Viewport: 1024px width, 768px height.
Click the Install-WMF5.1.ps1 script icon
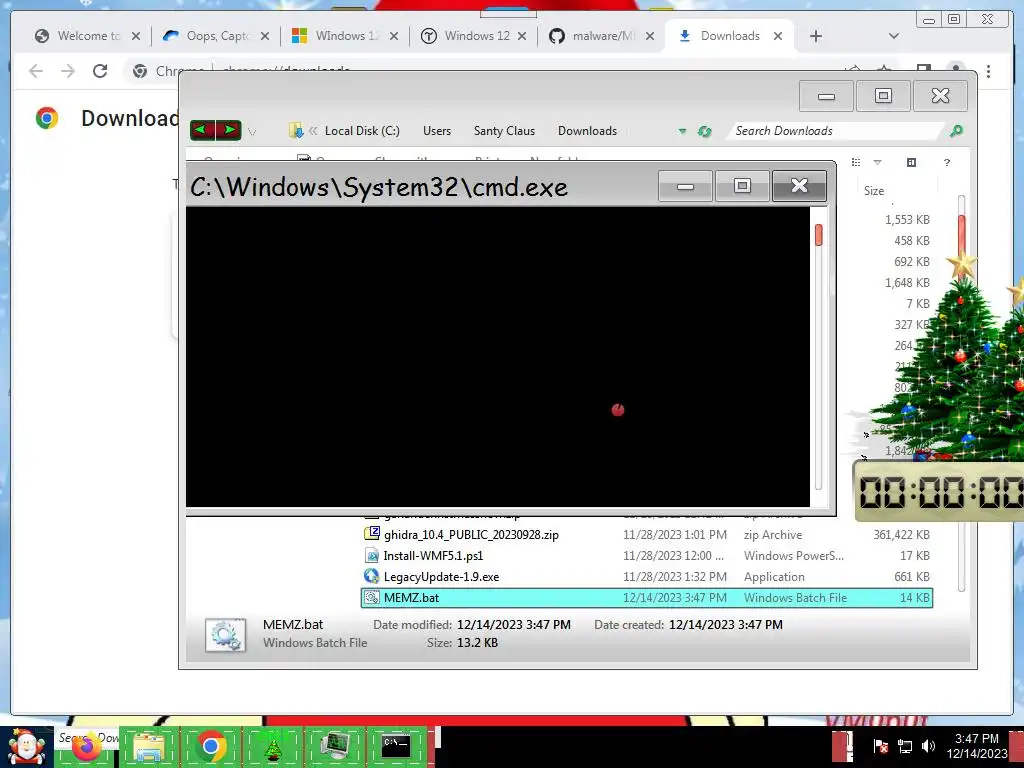pyautogui.click(x=372, y=555)
